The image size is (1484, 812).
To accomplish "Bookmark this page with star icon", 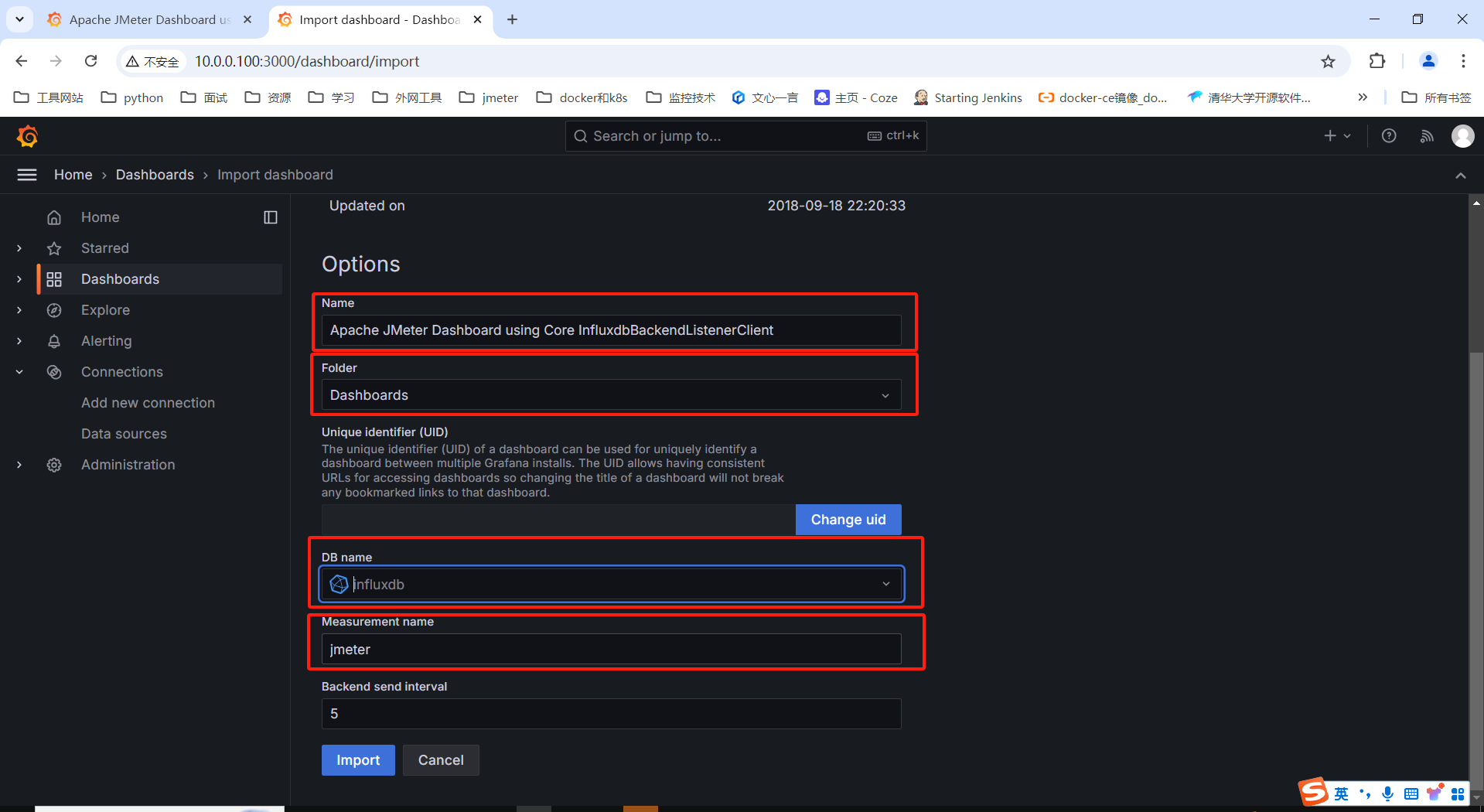I will click(1328, 61).
